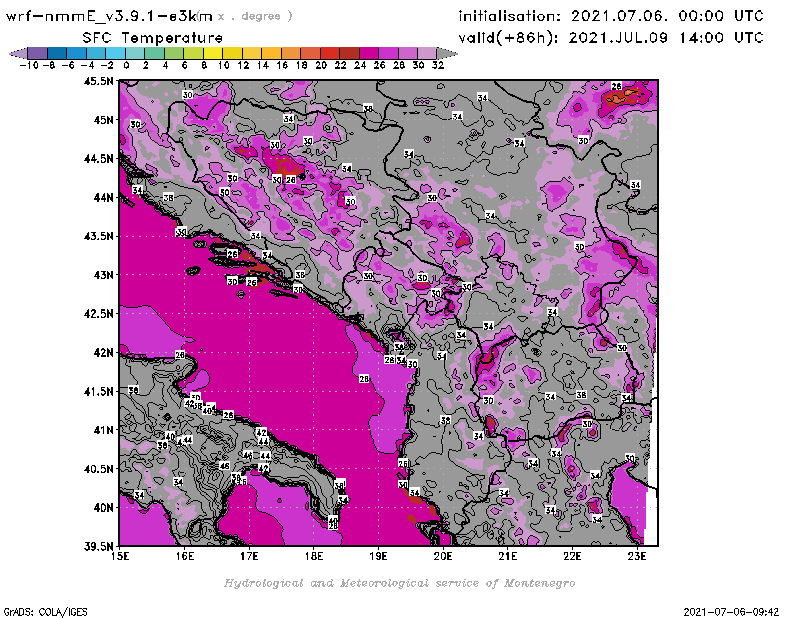Click the legend swatch between -10 and -8
This screenshot has height=618, width=800.
coord(38,53)
